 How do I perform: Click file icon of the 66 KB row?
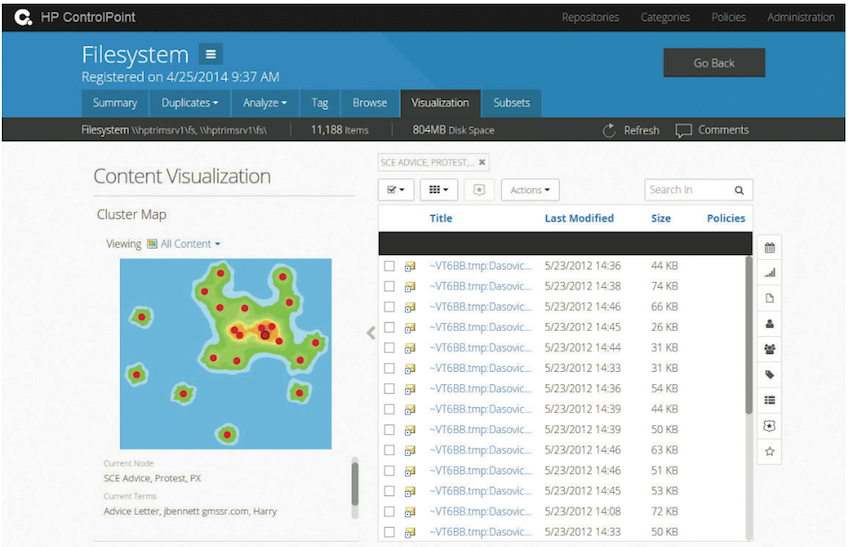(410, 307)
